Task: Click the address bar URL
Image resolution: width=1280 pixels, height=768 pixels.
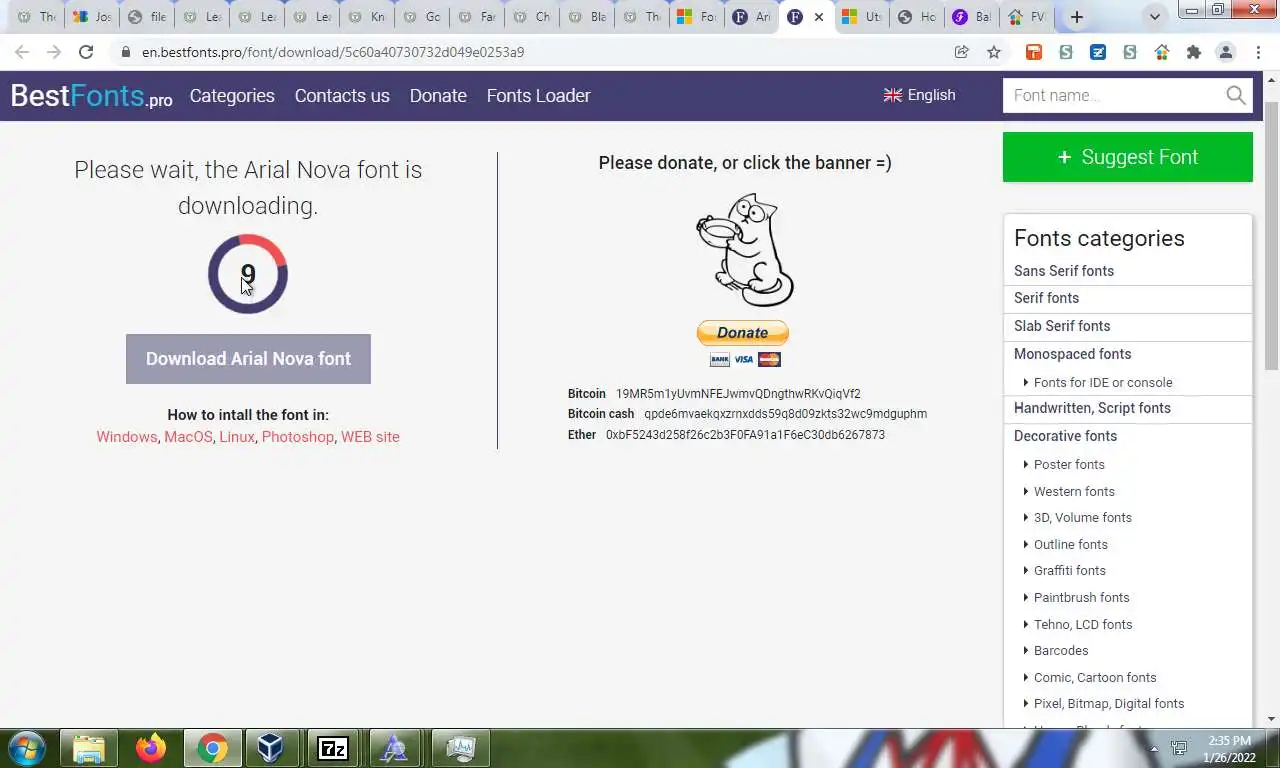Action: pyautogui.click(x=333, y=52)
